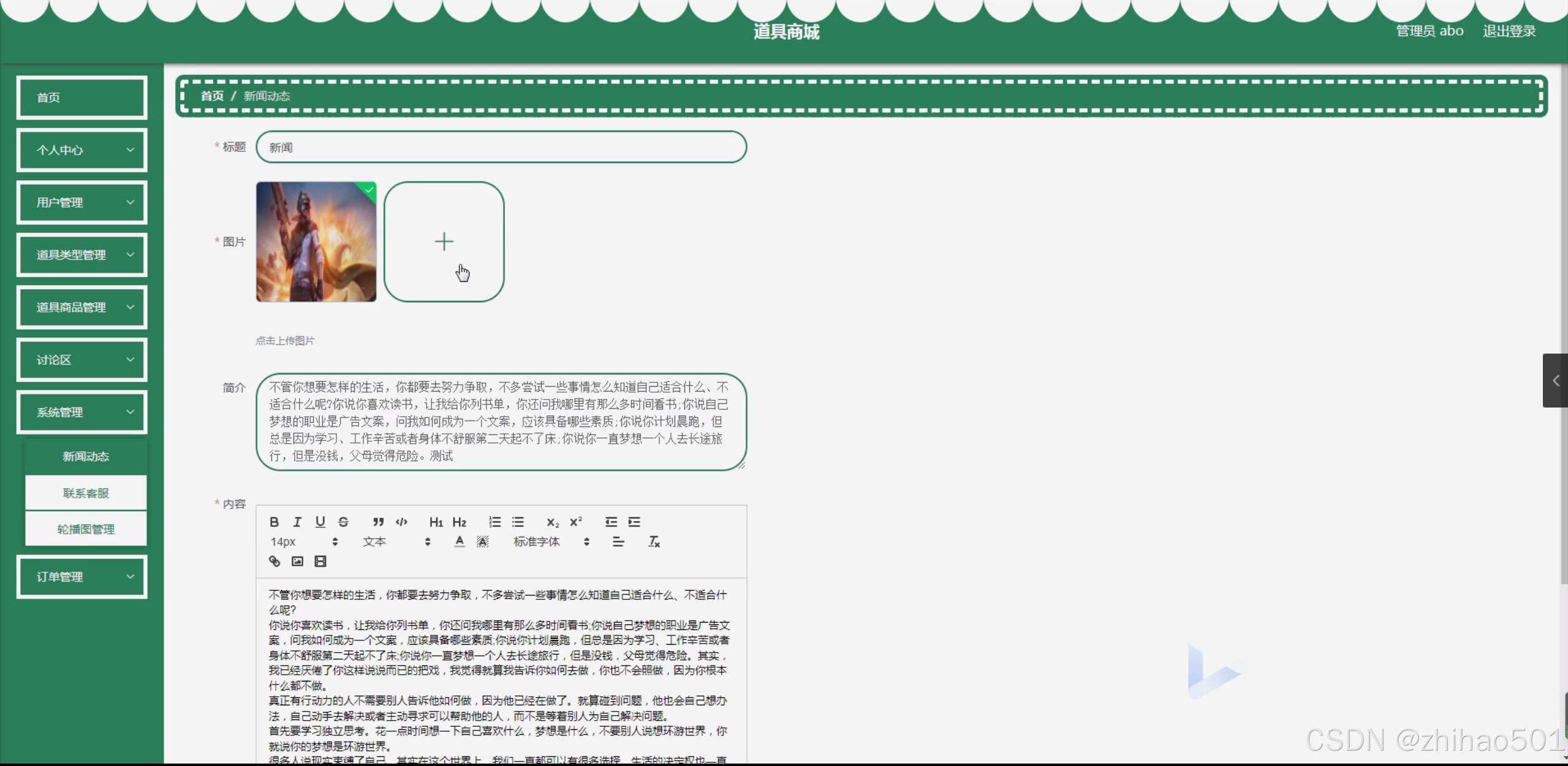Toggle italic text style
The height and width of the screenshot is (766, 1568).
[x=297, y=521]
